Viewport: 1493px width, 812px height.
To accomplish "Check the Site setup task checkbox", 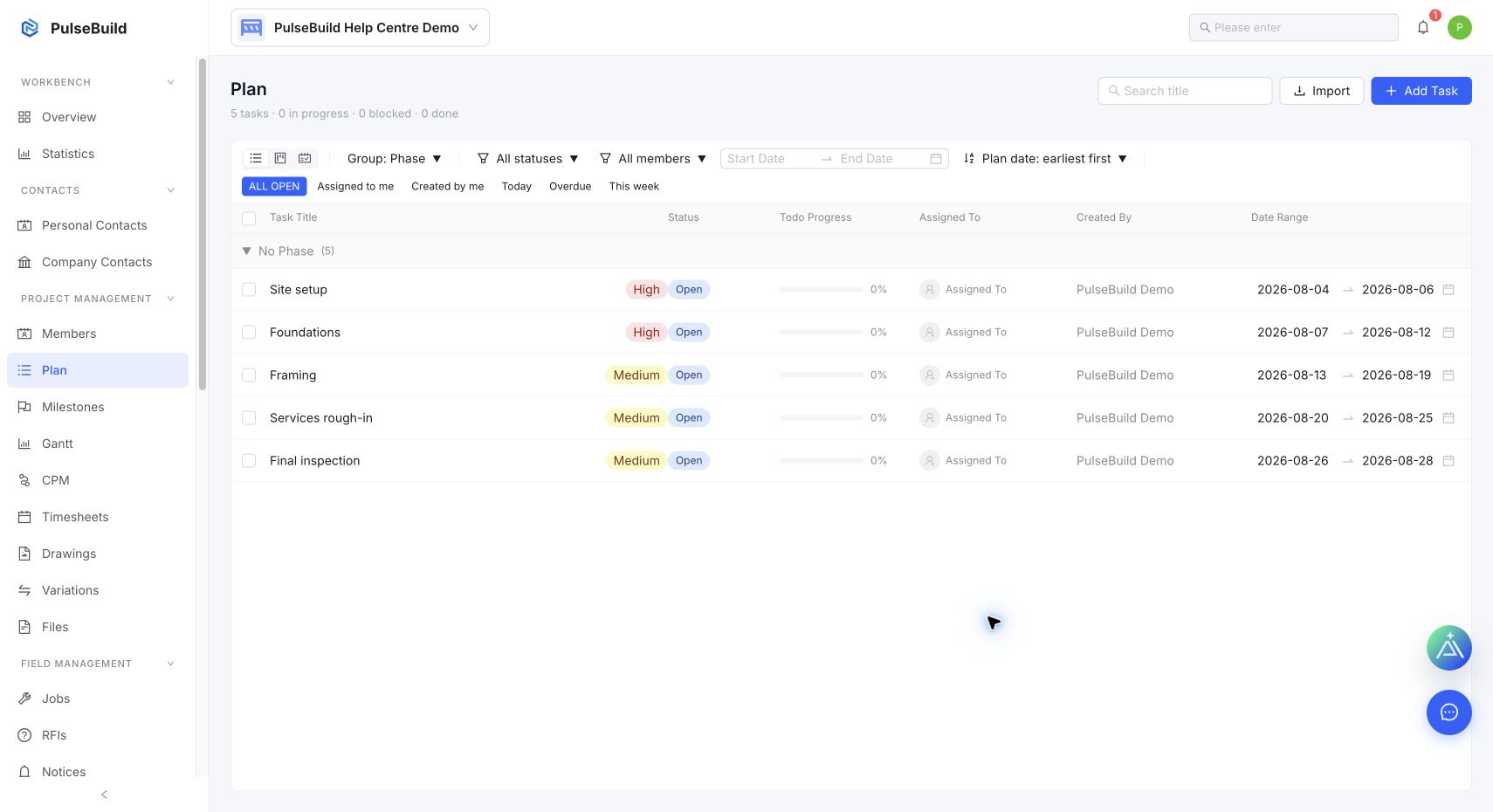I will click(249, 290).
